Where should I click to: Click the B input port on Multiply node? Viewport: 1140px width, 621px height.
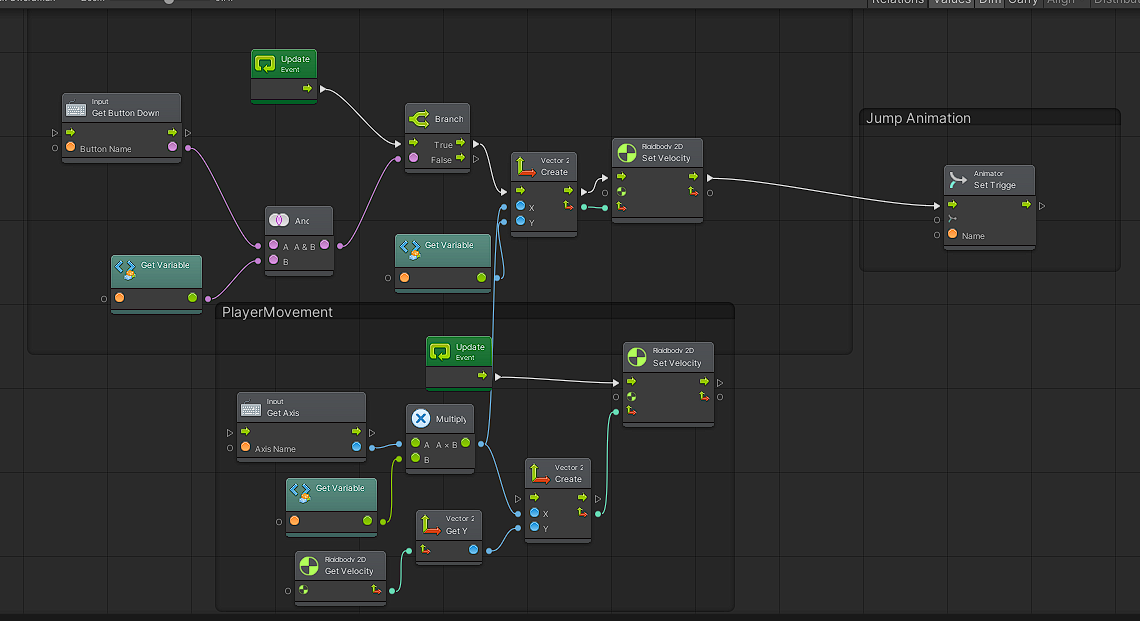point(415,458)
